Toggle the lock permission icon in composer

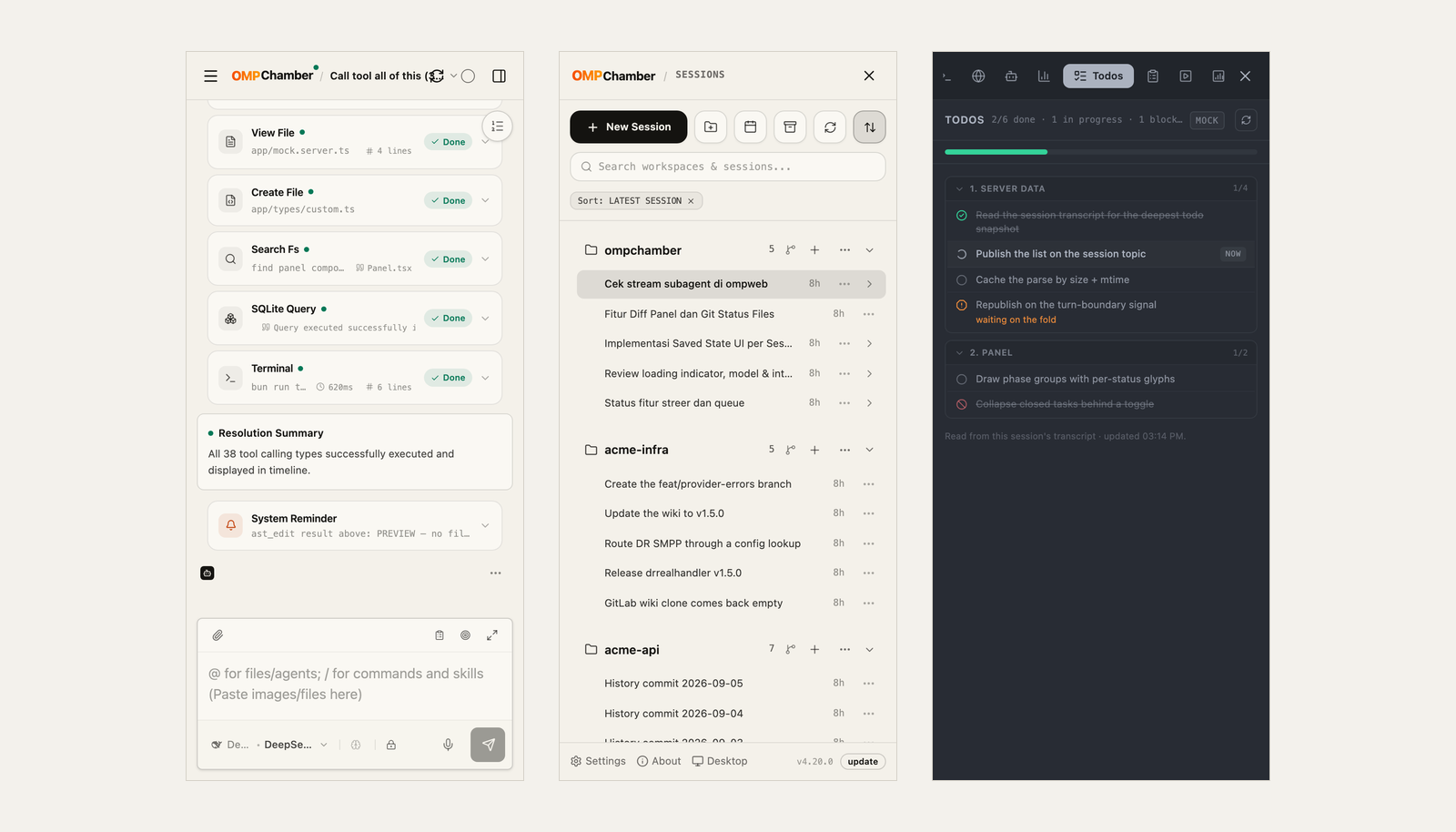(391, 745)
